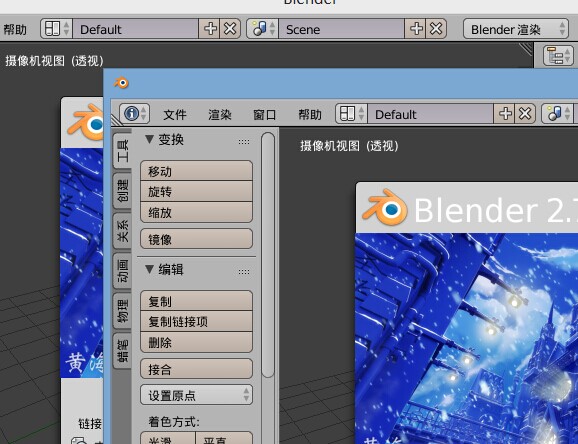
Task: Click the Scene name field in outer window
Action: 342,29
